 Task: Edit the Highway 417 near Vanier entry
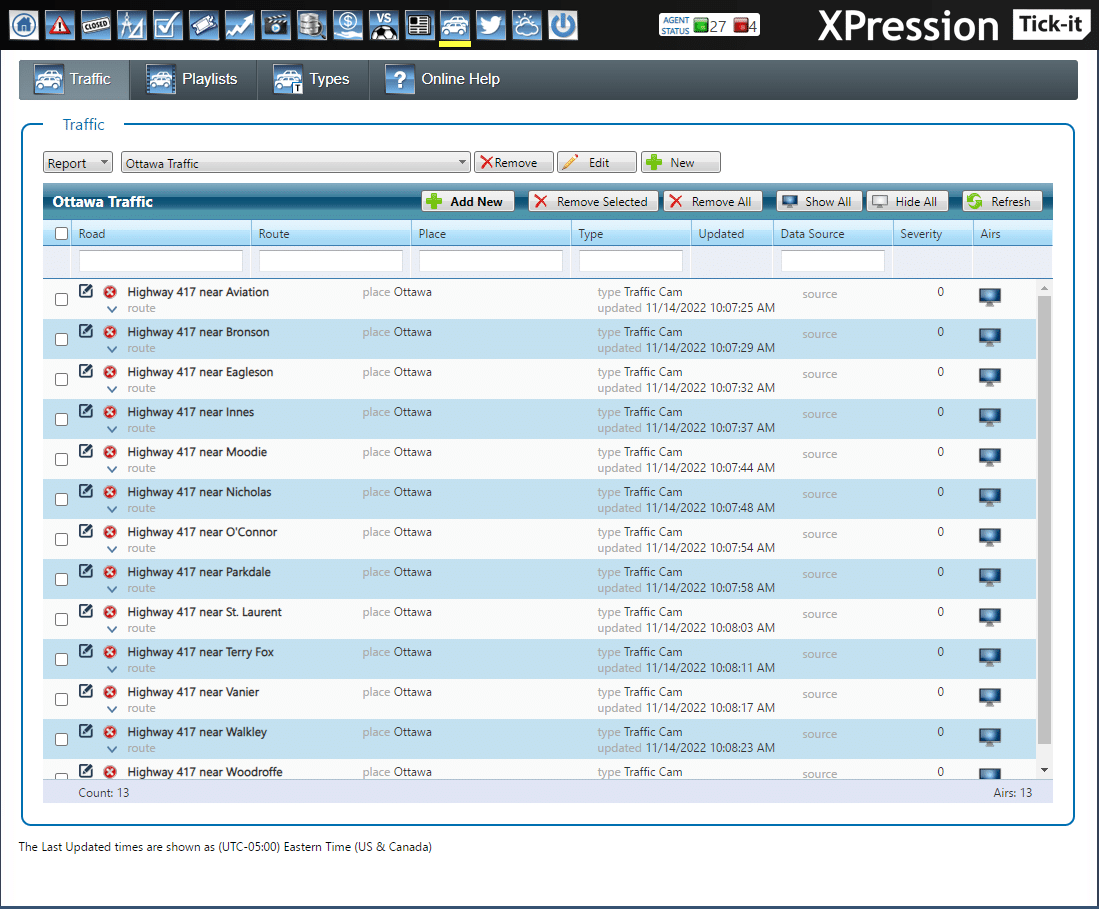(x=86, y=690)
